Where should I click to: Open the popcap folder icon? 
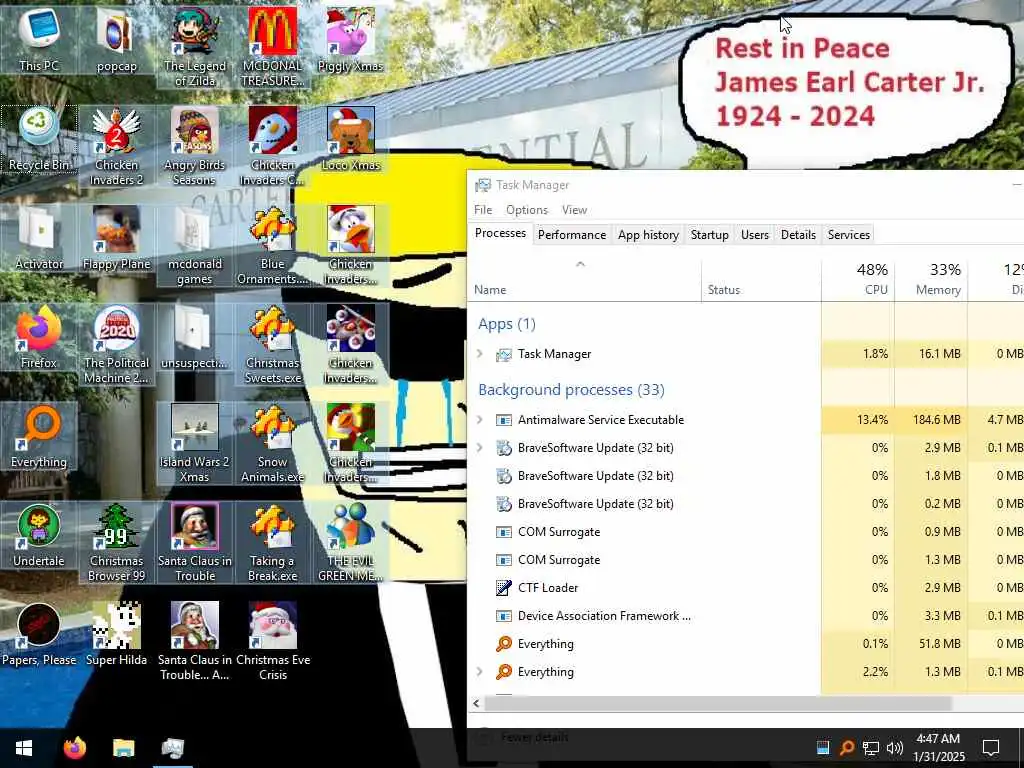116,38
